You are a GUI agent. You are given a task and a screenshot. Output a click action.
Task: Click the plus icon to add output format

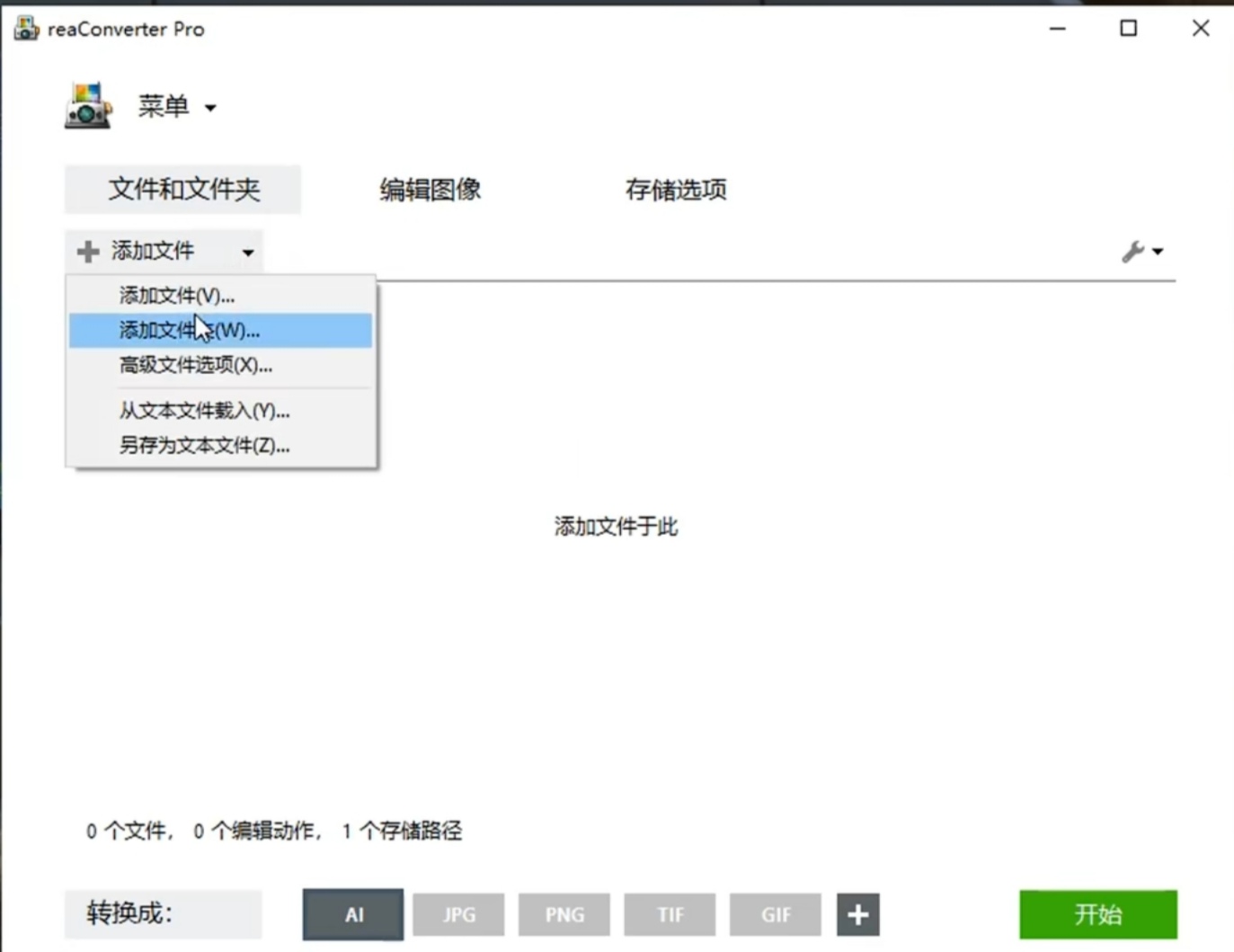[x=857, y=914]
